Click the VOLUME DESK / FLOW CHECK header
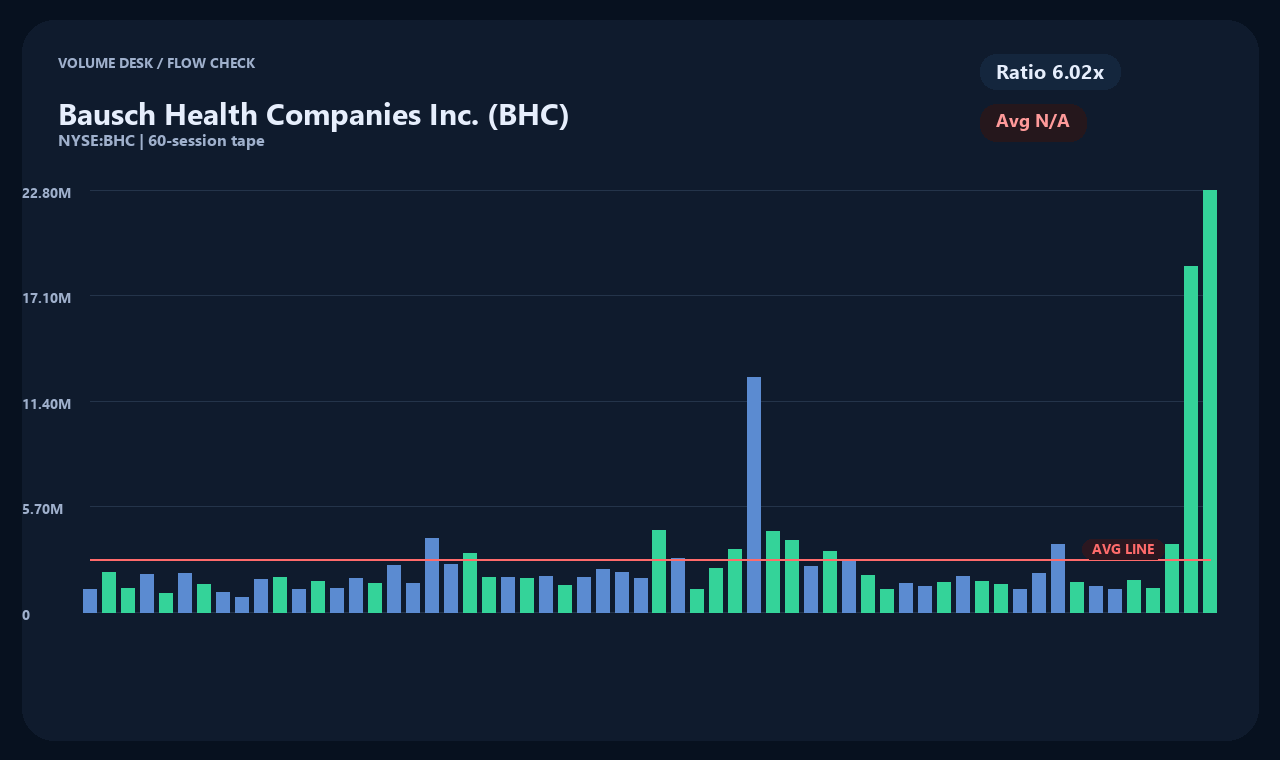Image resolution: width=1280 pixels, height=760 pixels. (156, 63)
